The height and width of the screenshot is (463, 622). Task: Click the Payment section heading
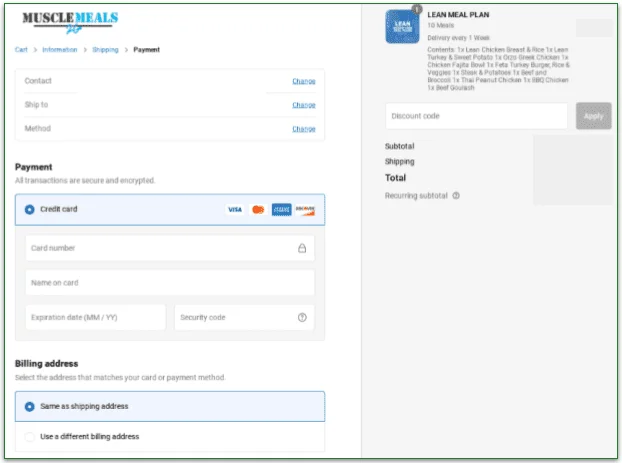tap(33, 167)
